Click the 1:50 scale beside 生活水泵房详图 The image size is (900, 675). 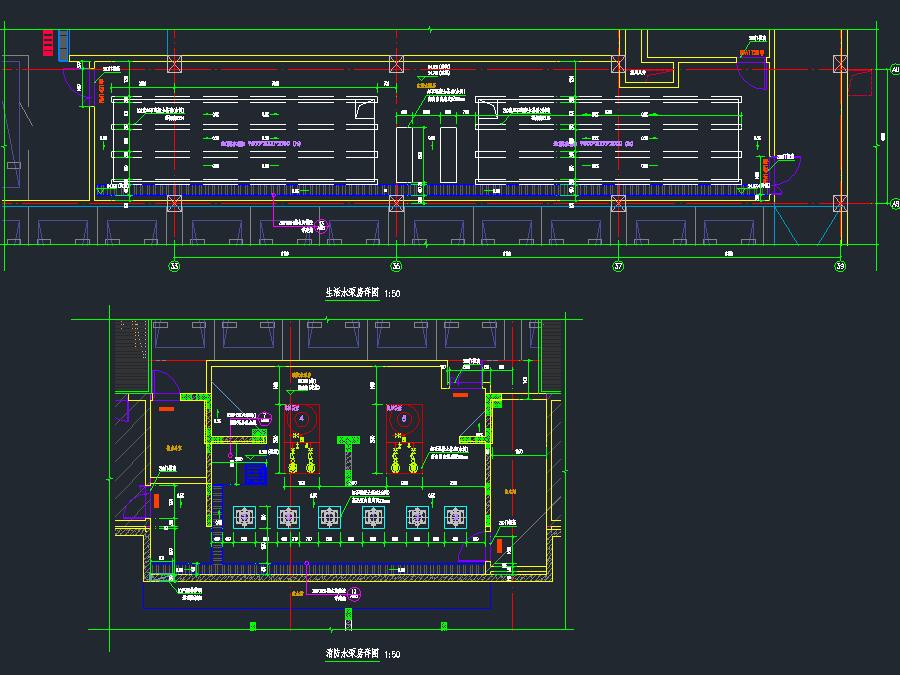point(392,293)
